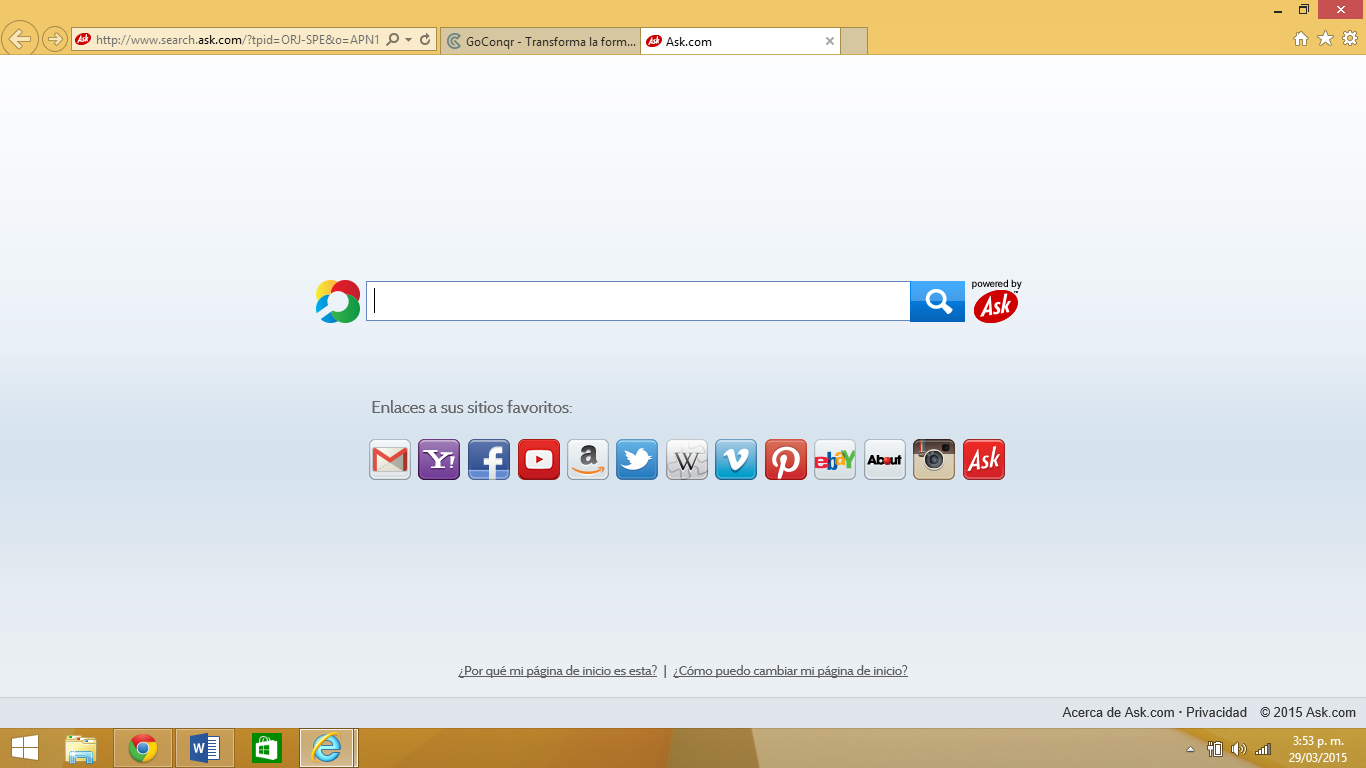Open the Facebook shortcut icon
Image resolution: width=1366 pixels, height=768 pixels.
coord(489,460)
